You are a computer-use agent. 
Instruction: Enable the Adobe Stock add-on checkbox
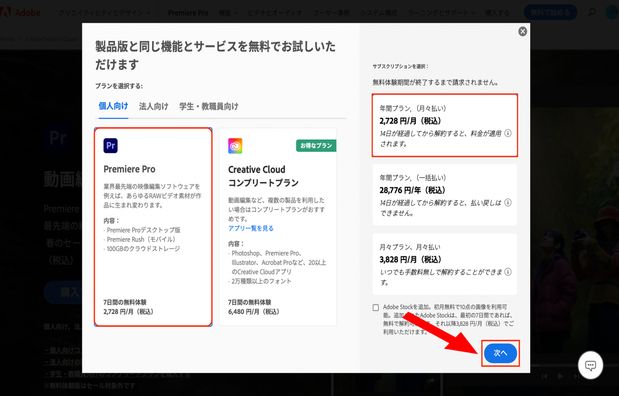click(376, 308)
